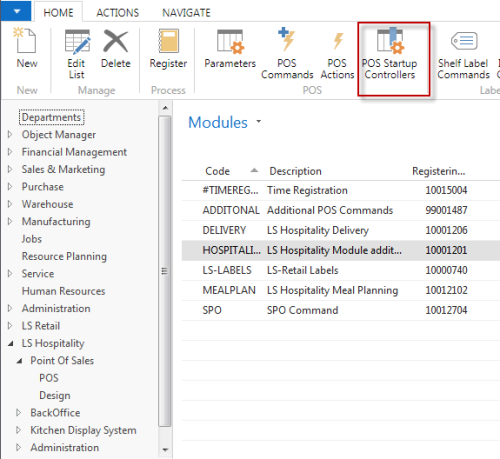
Task: Click navigation pane scrollbar down arrow
Action: point(165,450)
